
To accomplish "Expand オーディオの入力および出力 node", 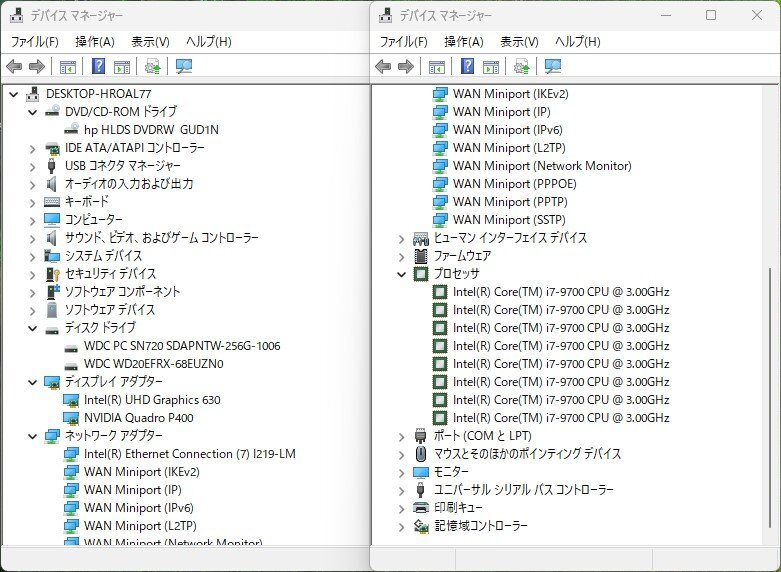I will 33,184.
